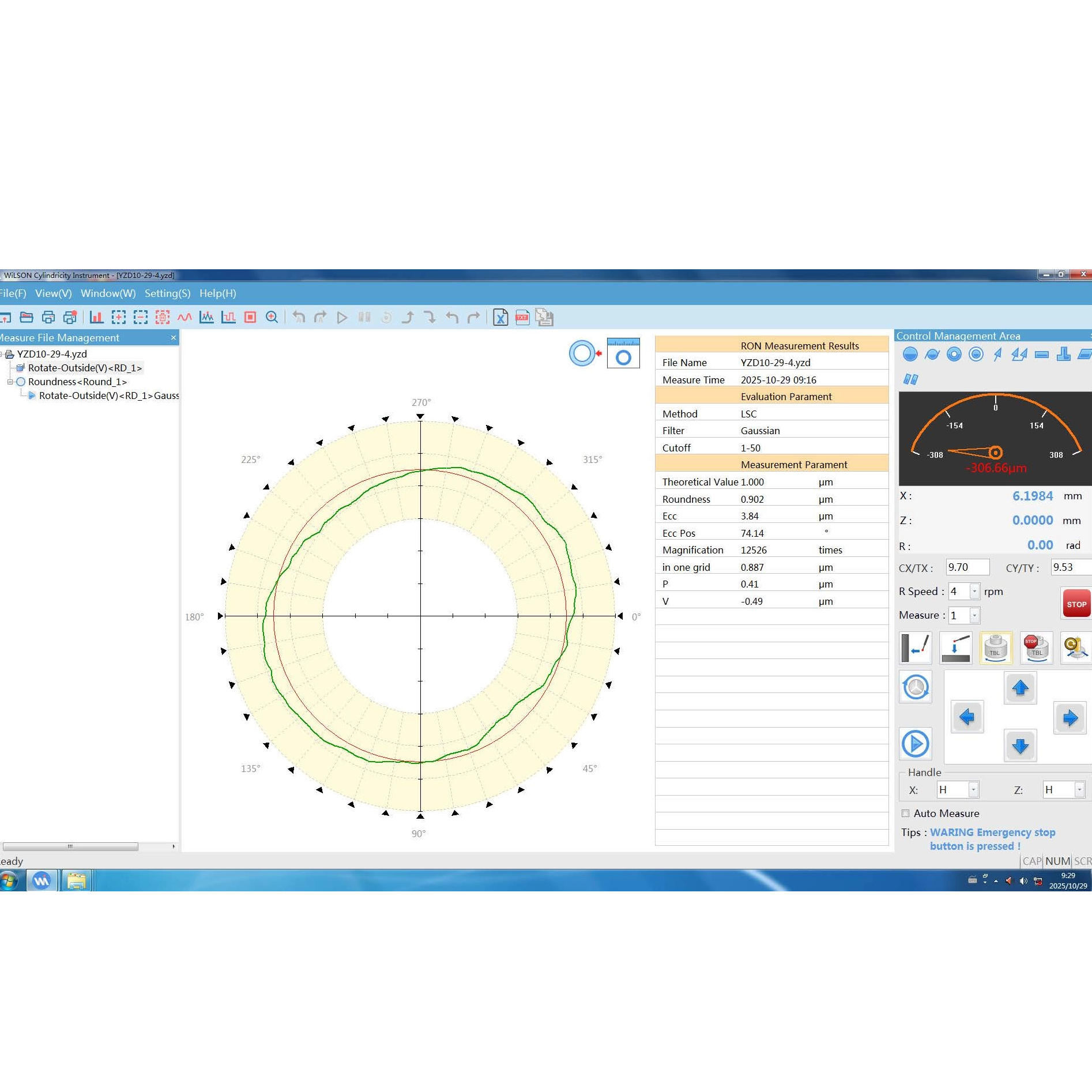Image resolution: width=1092 pixels, height=1092 pixels.
Task: Click the TXT export icon
Action: point(522,318)
